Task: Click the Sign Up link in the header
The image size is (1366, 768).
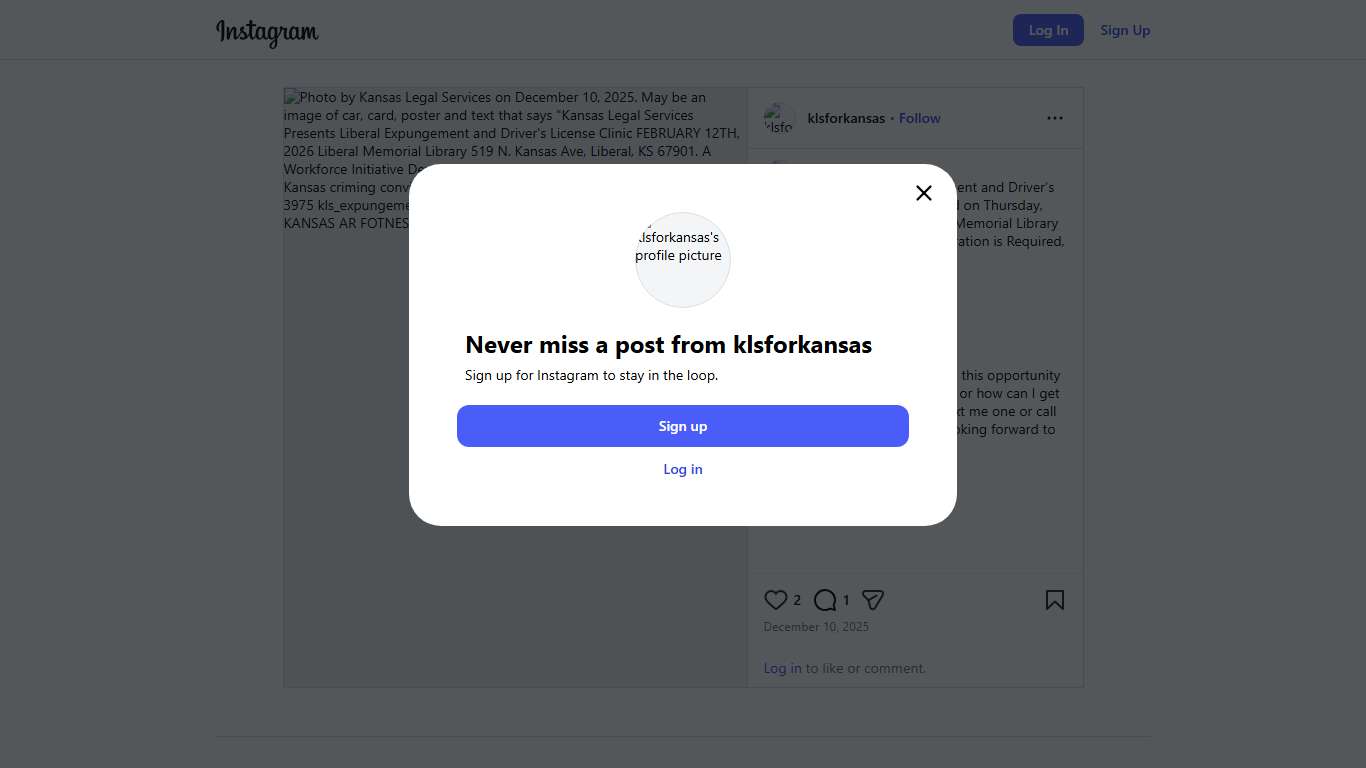Action: coord(1125,30)
